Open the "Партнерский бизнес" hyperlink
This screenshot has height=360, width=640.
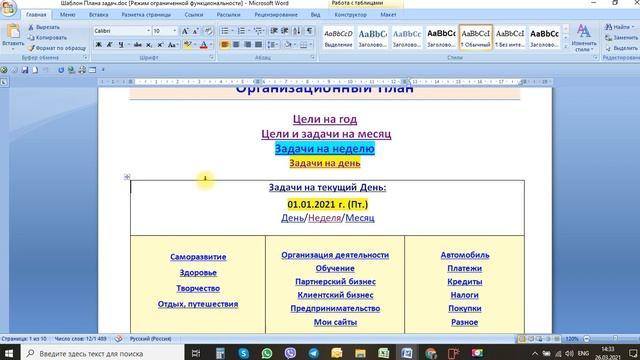(x=335, y=282)
